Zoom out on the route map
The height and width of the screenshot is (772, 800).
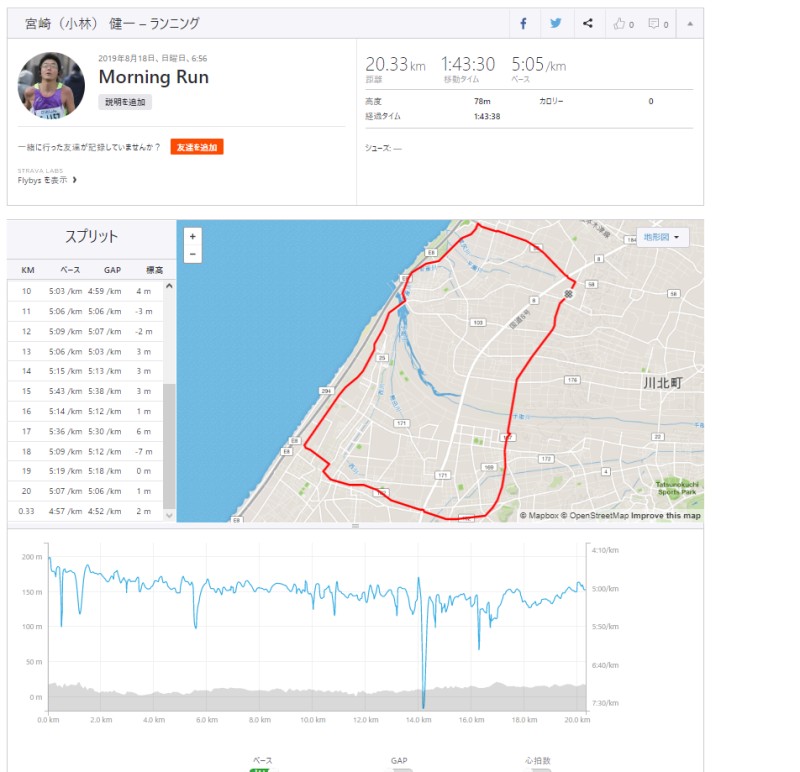pos(193,255)
